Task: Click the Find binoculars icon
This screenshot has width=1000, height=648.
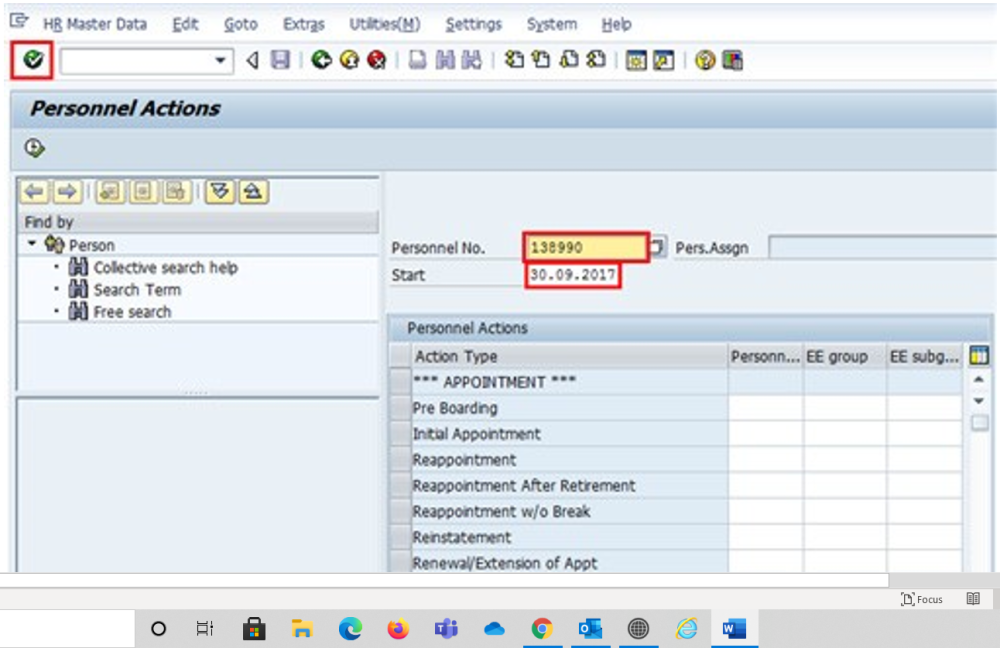Action: pyautogui.click(x=445, y=60)
